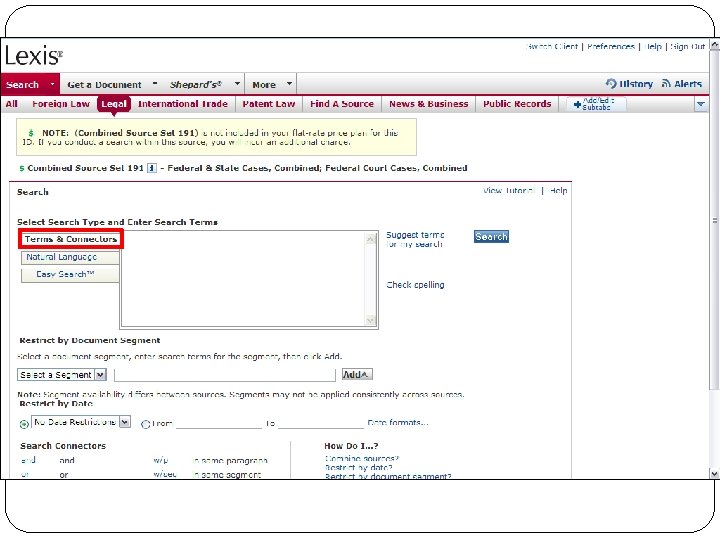The height and width of the screenshot is (540, 720).
Task: Click the Add/Edit Subtabs plus icon
Action: [x=578, y=105]
